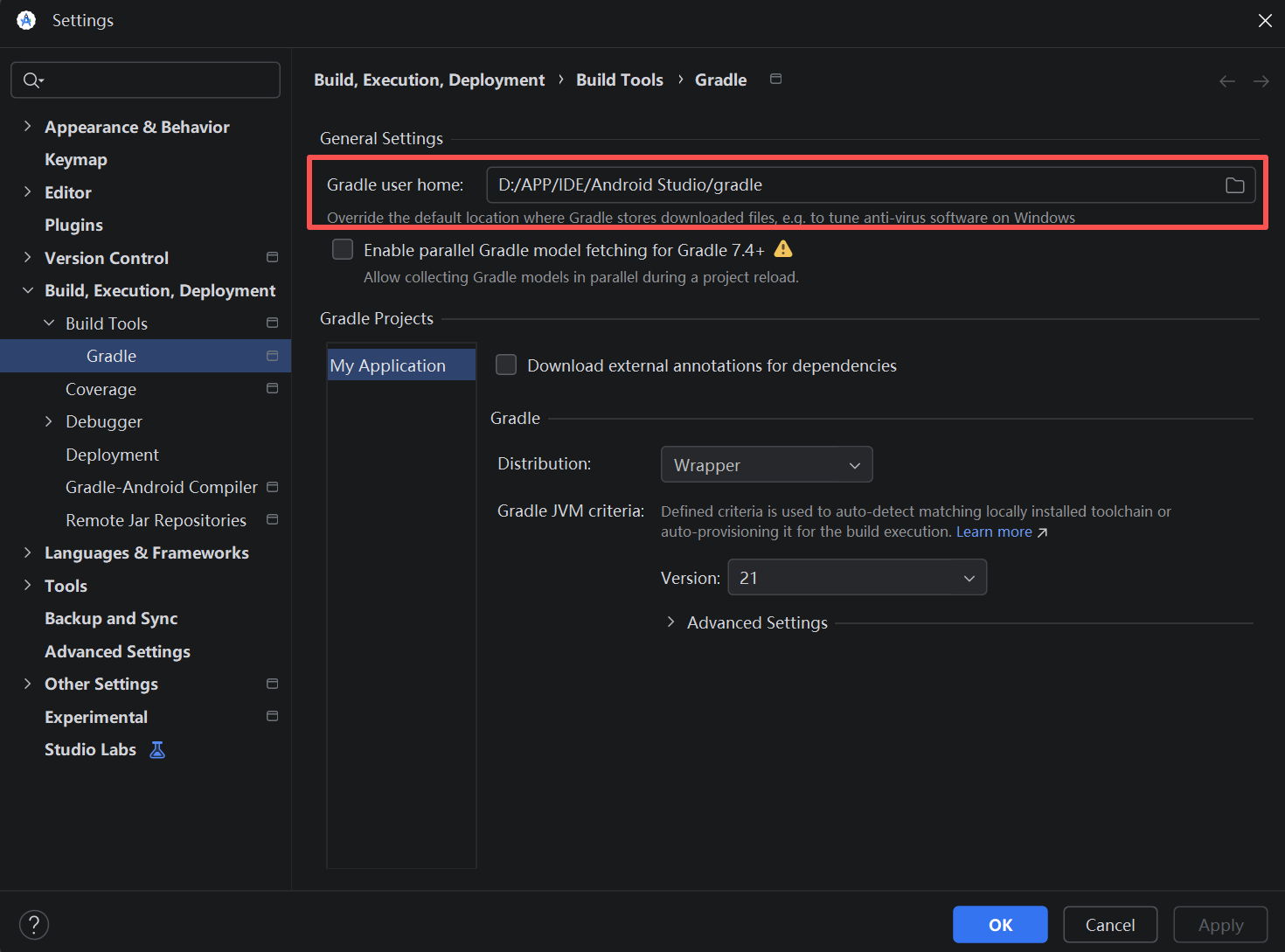The image size is (1285, 952).
Task: Open the help question mark
Action: [34, 924]
